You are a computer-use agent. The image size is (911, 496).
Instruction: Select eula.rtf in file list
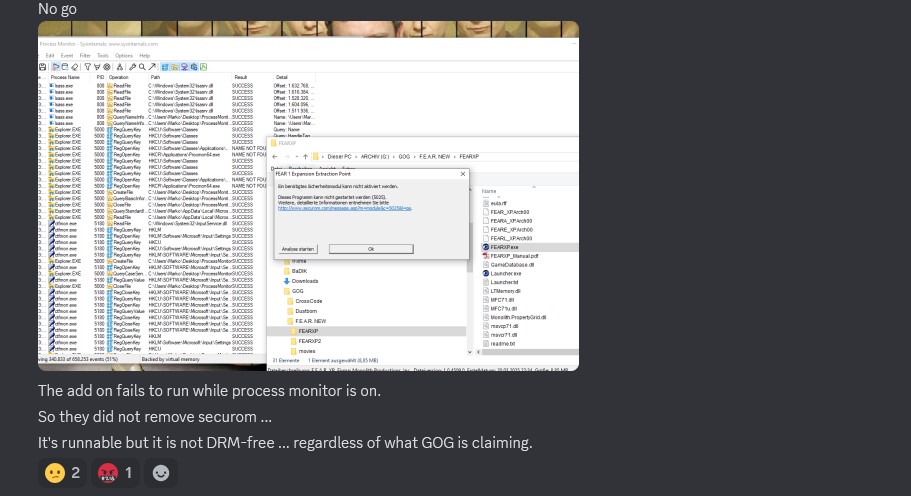click(x=497, y=203)
